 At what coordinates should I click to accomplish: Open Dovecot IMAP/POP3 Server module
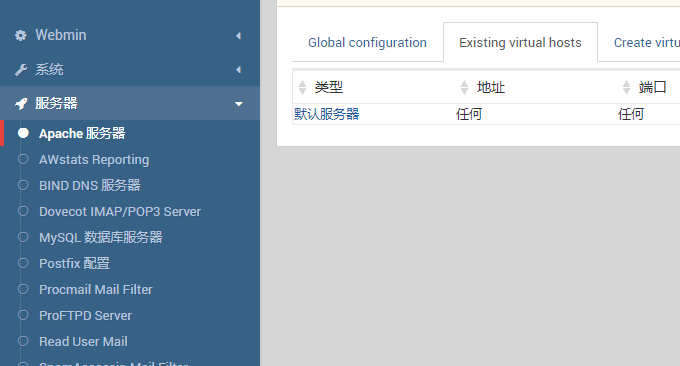click(x=120, y=212)
